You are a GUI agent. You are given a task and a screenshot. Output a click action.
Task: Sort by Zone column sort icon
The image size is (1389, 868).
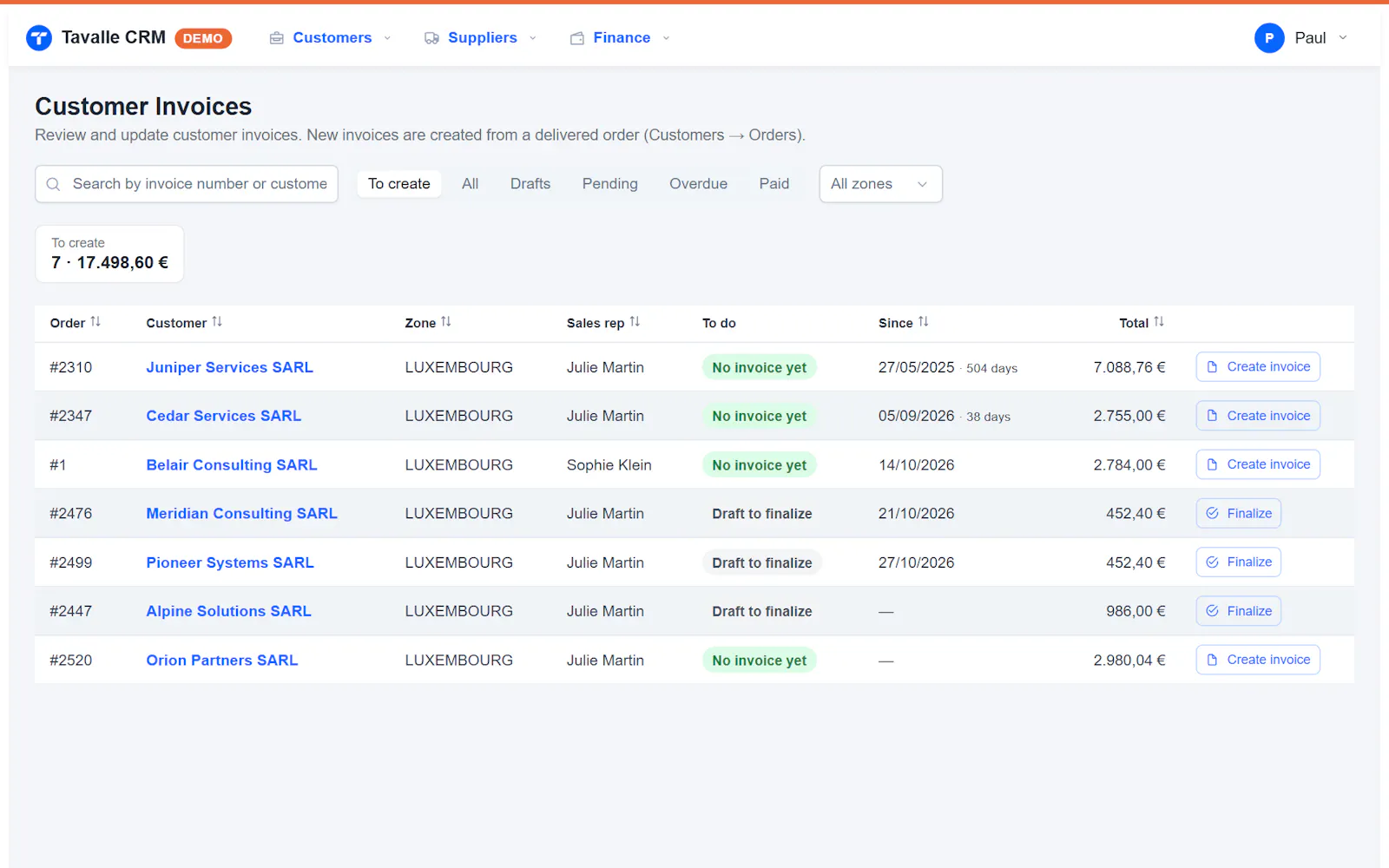[x=446, y=322]
